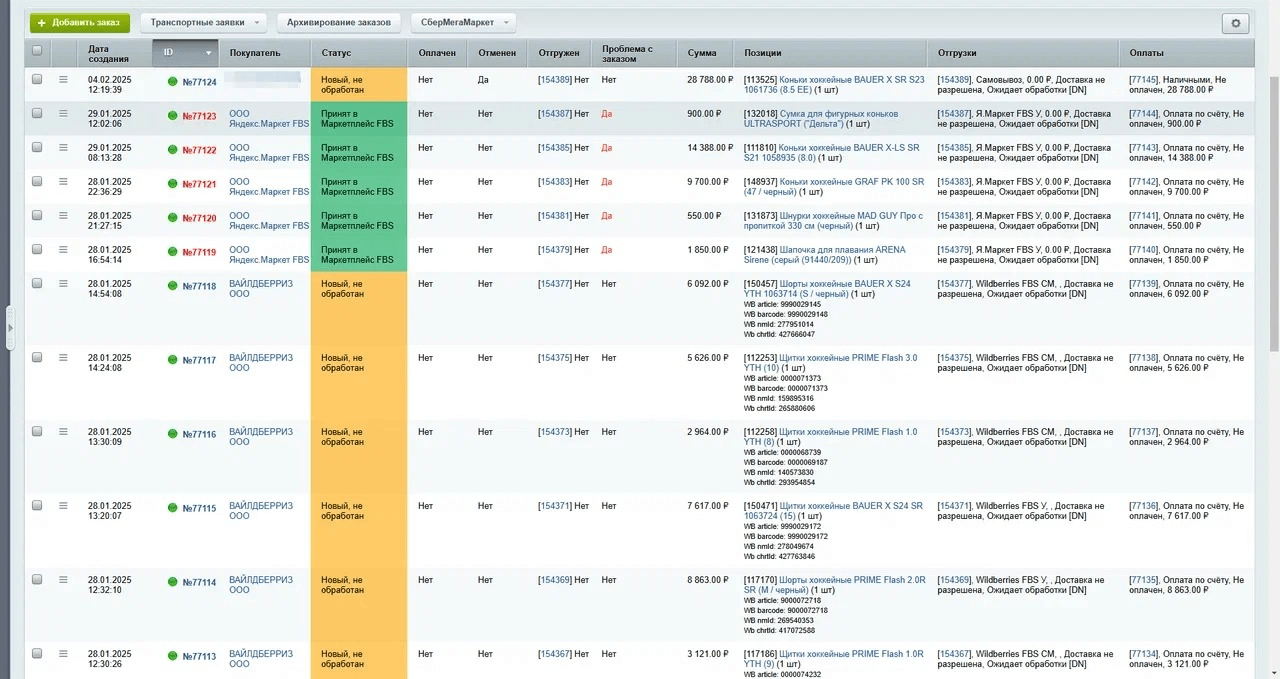
Task: Click the Добавить заказ button
Action: click(80, 22)
